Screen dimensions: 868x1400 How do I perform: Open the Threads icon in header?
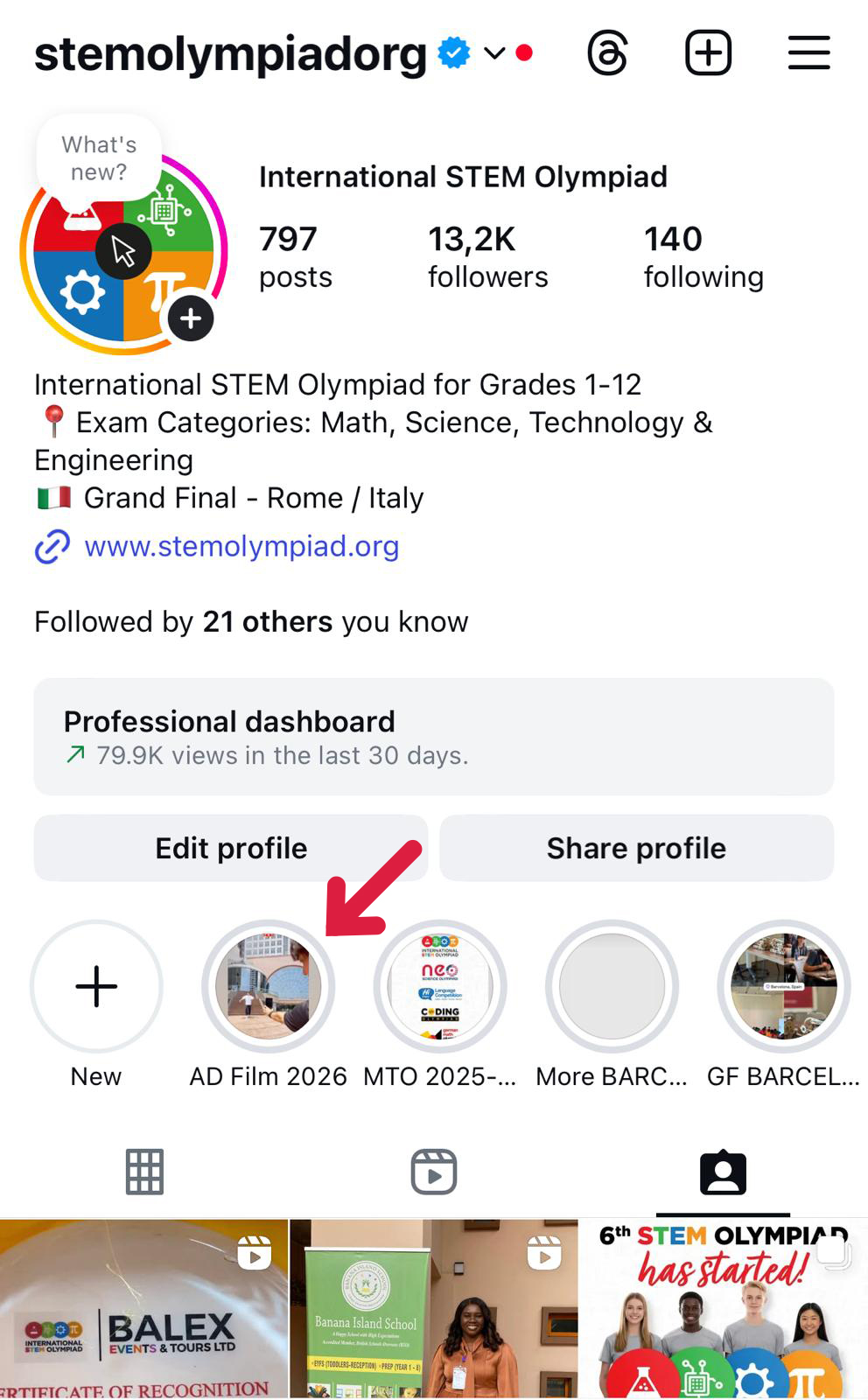[607, 53]
